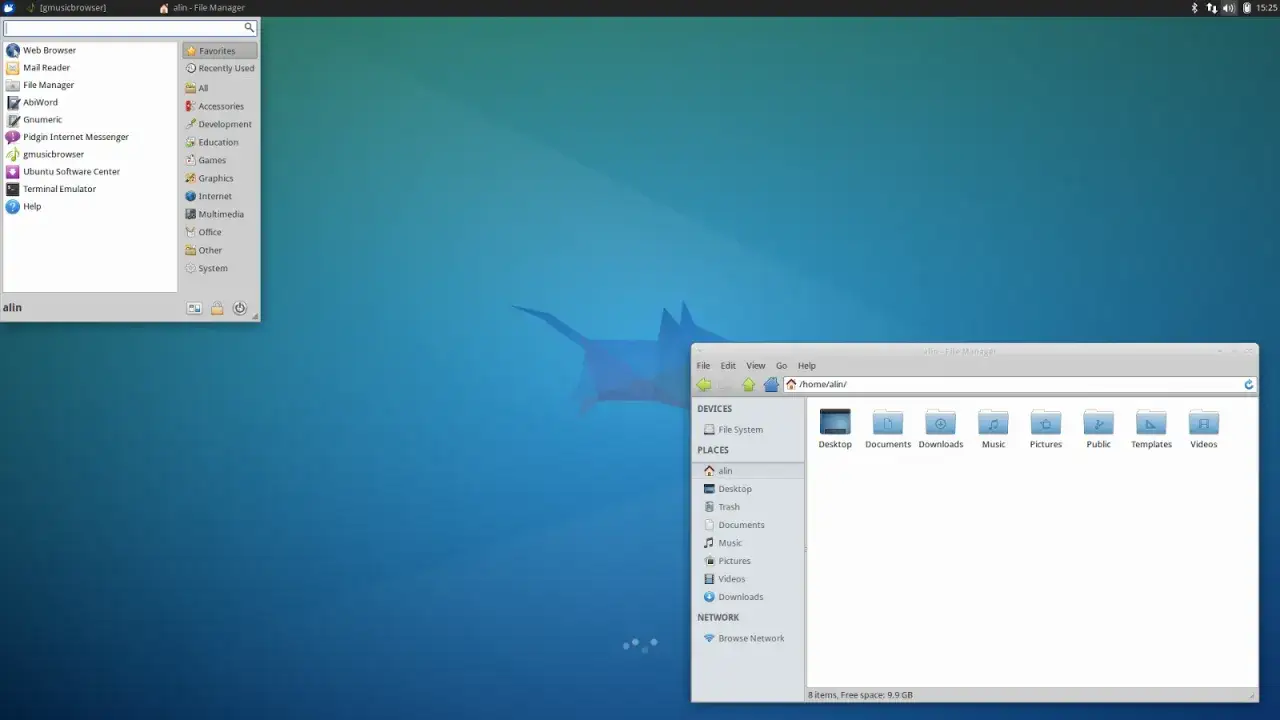
Task: Open network connection tray indicator
Action: [x=1211, y=8]
